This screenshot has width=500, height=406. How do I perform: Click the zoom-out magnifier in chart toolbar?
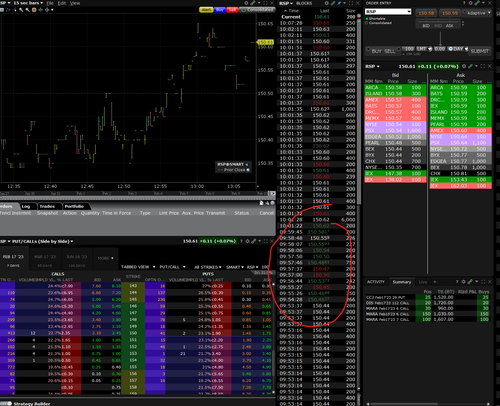(28, 10)
